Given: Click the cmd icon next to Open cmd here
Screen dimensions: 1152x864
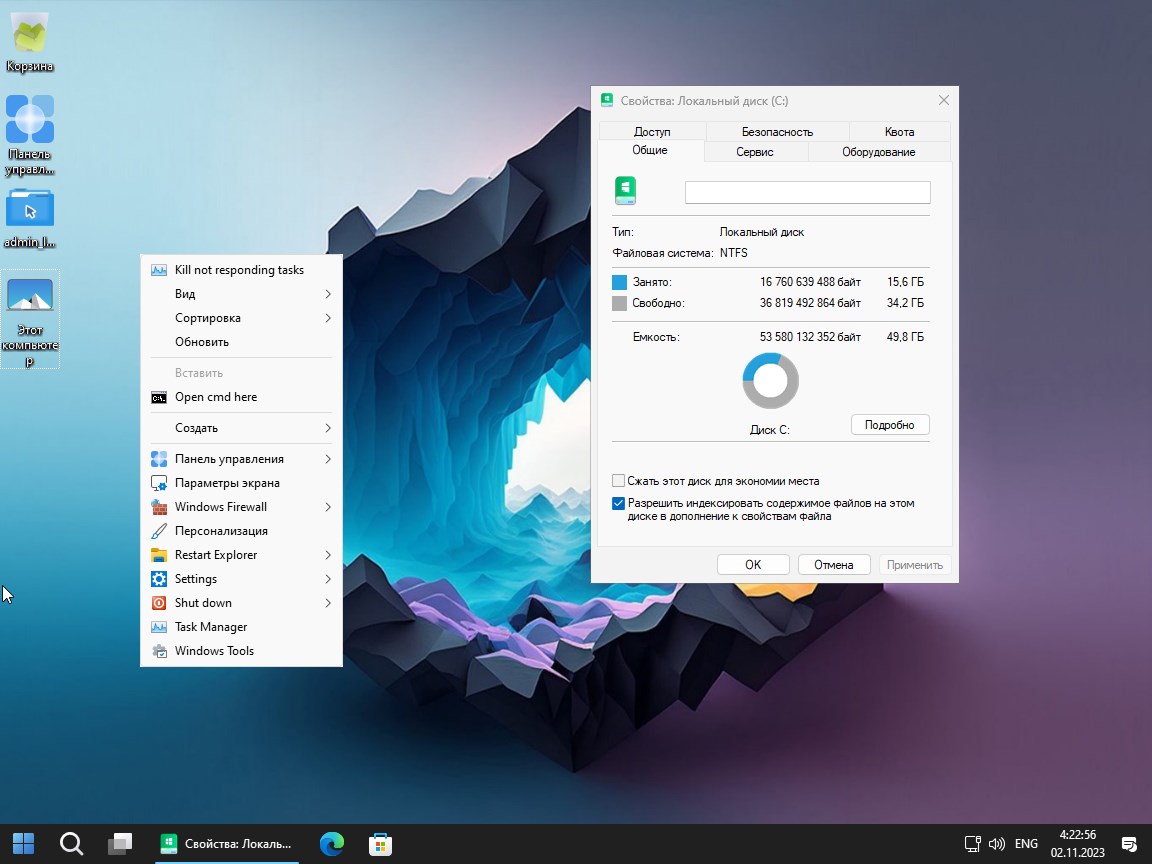Looking at the screenshot, I should tap(159, 397).
